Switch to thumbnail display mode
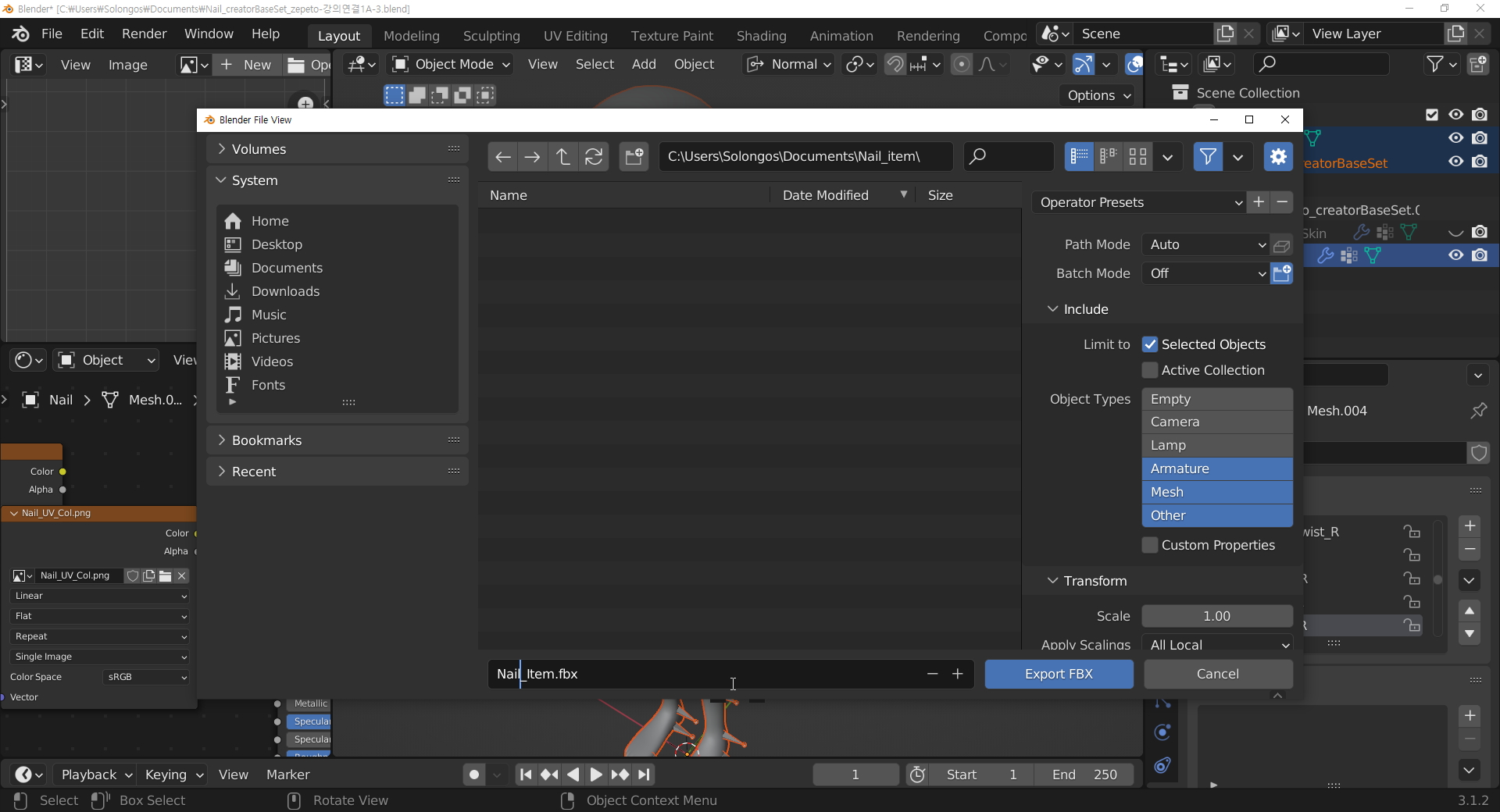Screen dimensions: 1500x812 (1138, 157)
